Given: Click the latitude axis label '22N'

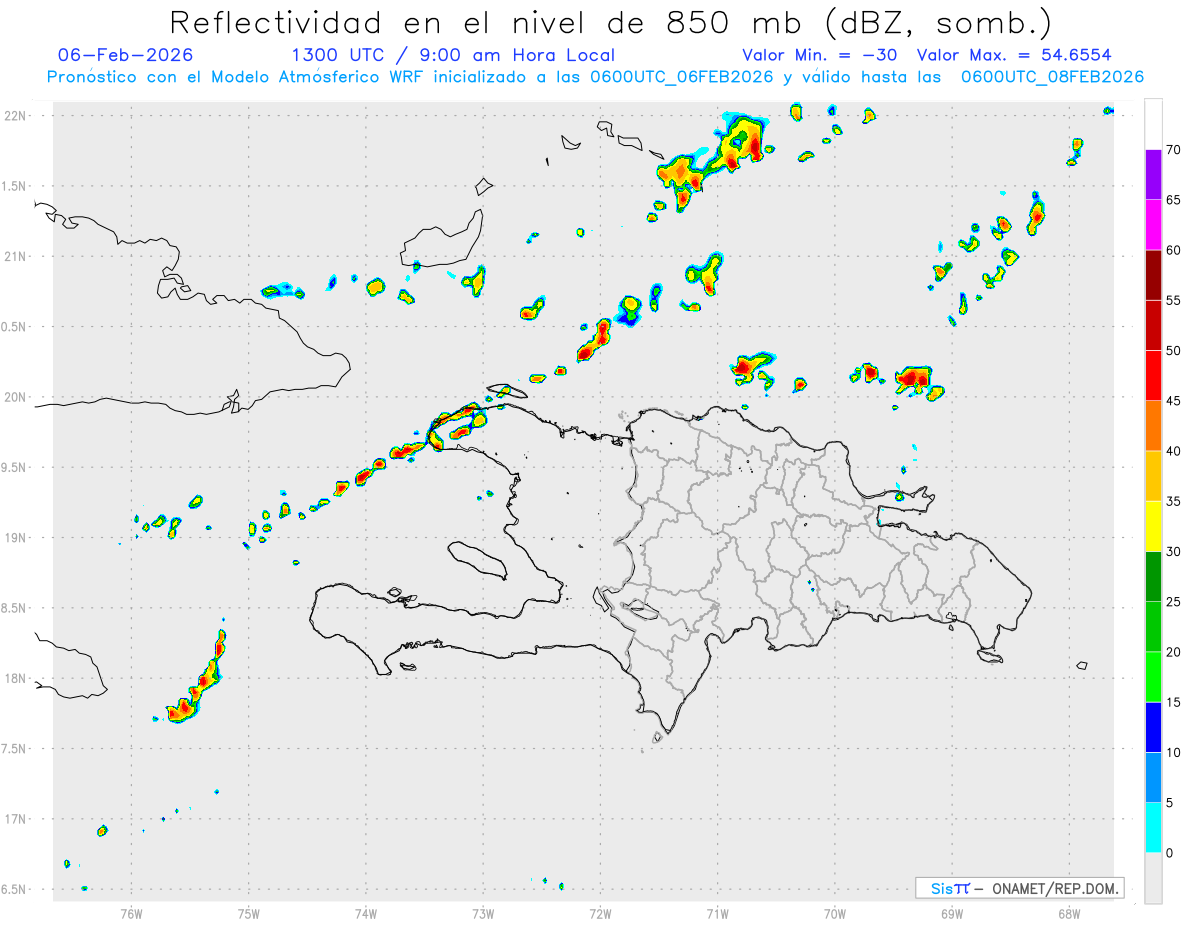Looking at the screenshot, I should point(16,116).
